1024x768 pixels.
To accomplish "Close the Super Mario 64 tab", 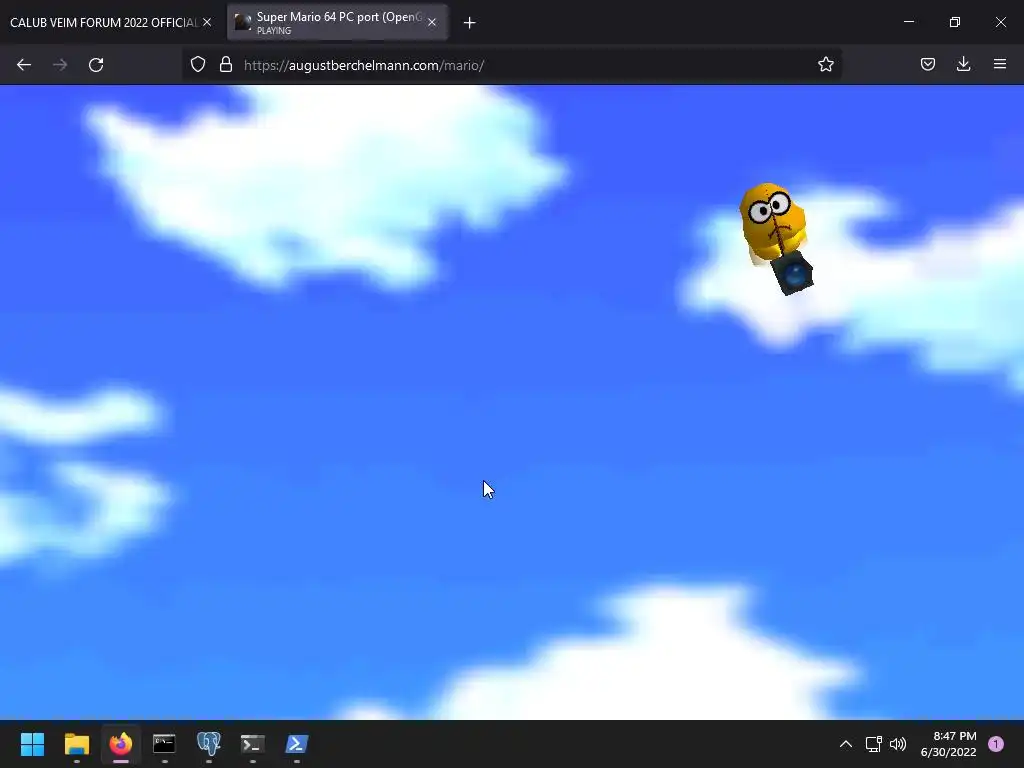I will pos(432,22).
